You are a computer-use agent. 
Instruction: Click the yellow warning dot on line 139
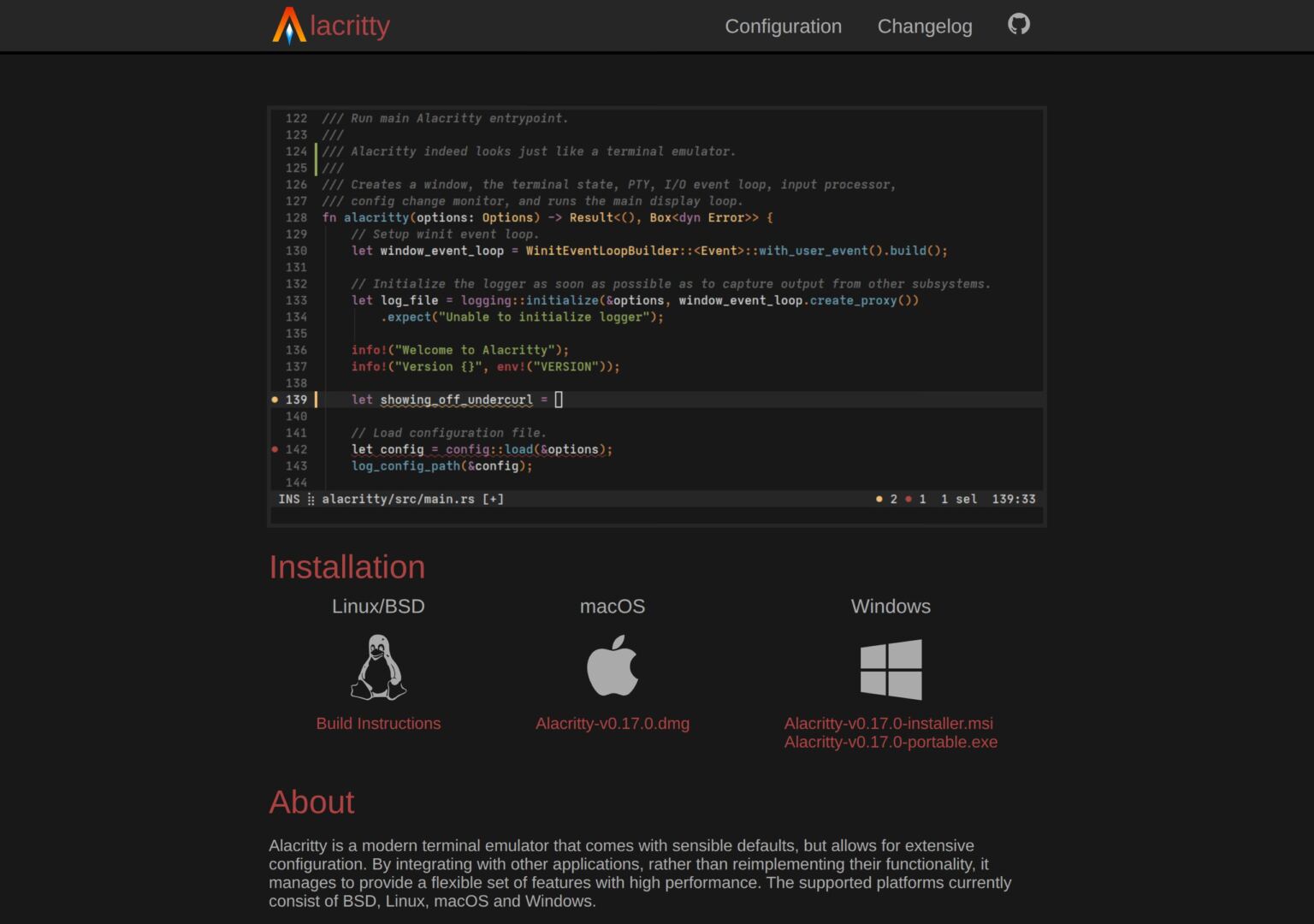tap(275, 400)
